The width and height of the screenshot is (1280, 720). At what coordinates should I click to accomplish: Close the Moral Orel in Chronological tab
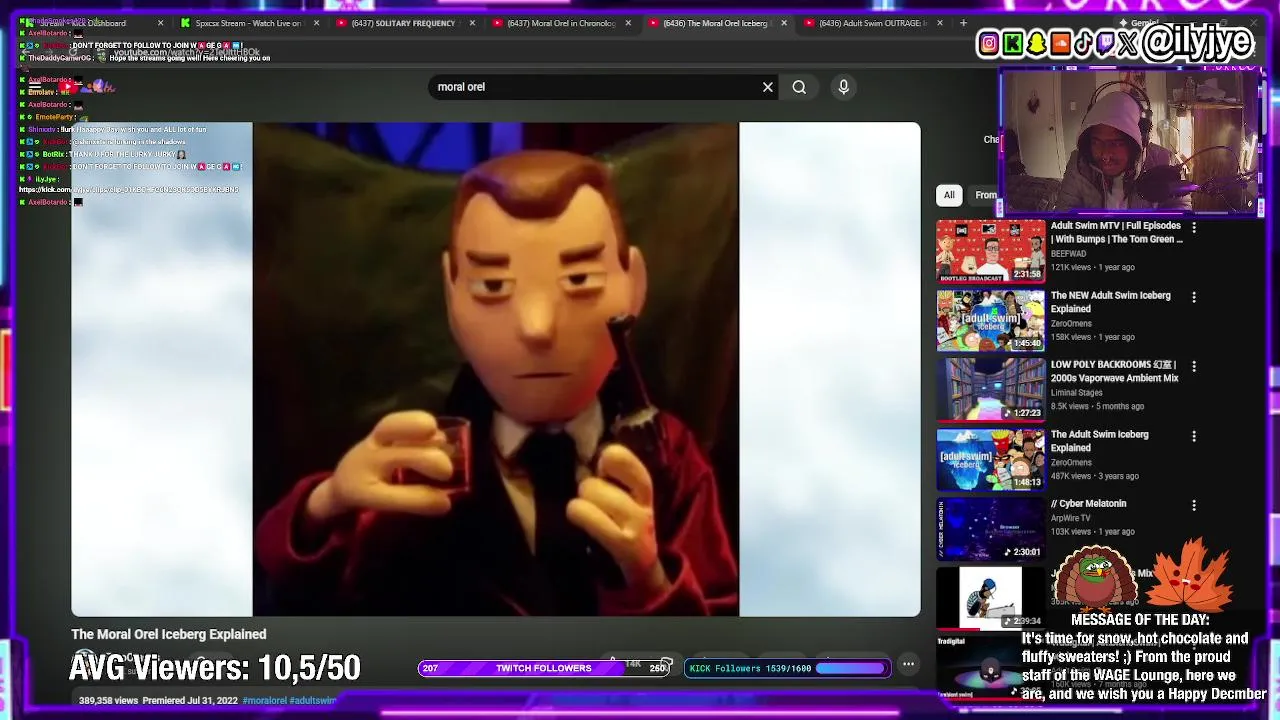click(x=628, y=23)
